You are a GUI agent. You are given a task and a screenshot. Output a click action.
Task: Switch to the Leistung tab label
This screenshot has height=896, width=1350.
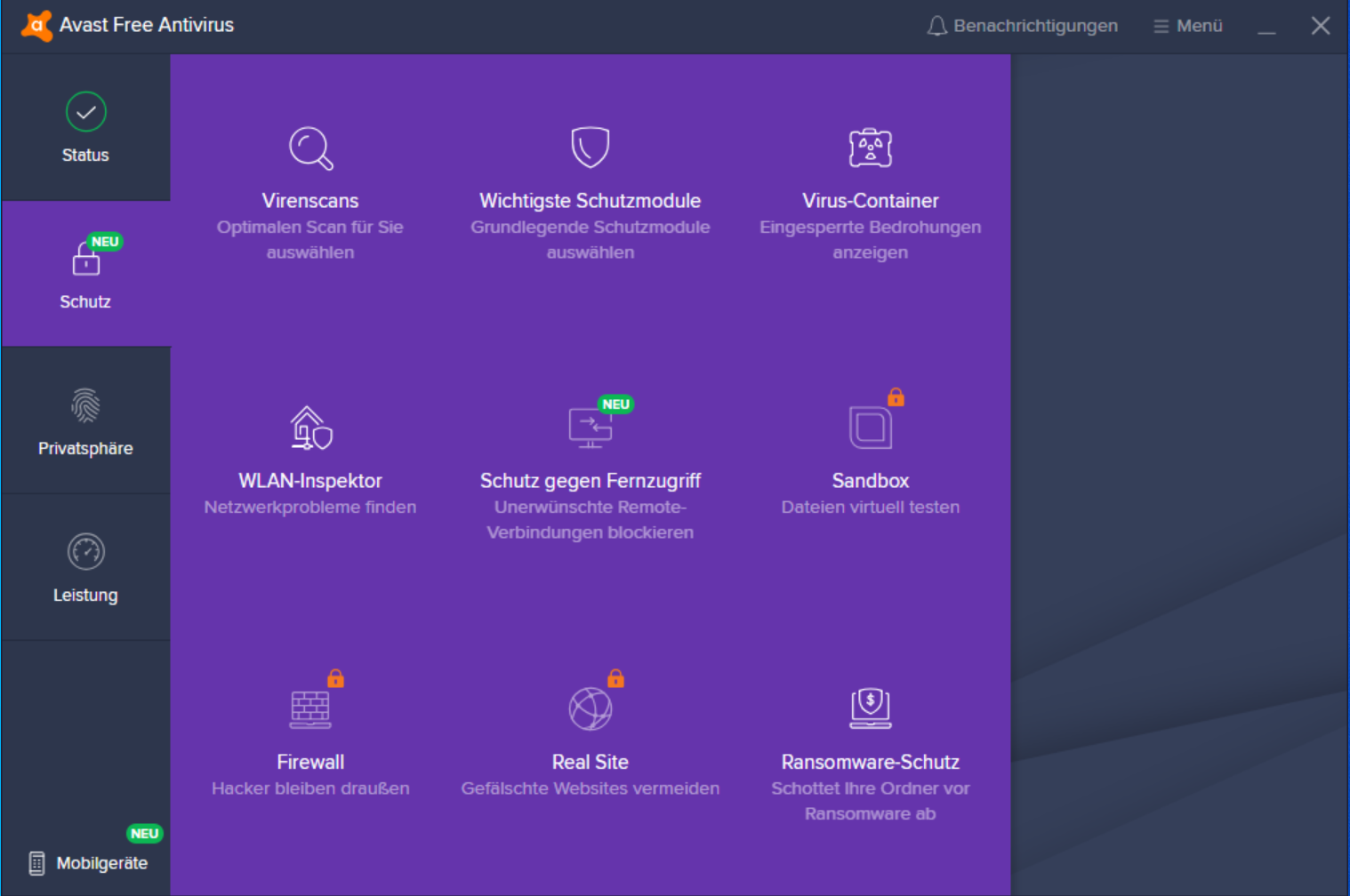[x=85, y=596]
